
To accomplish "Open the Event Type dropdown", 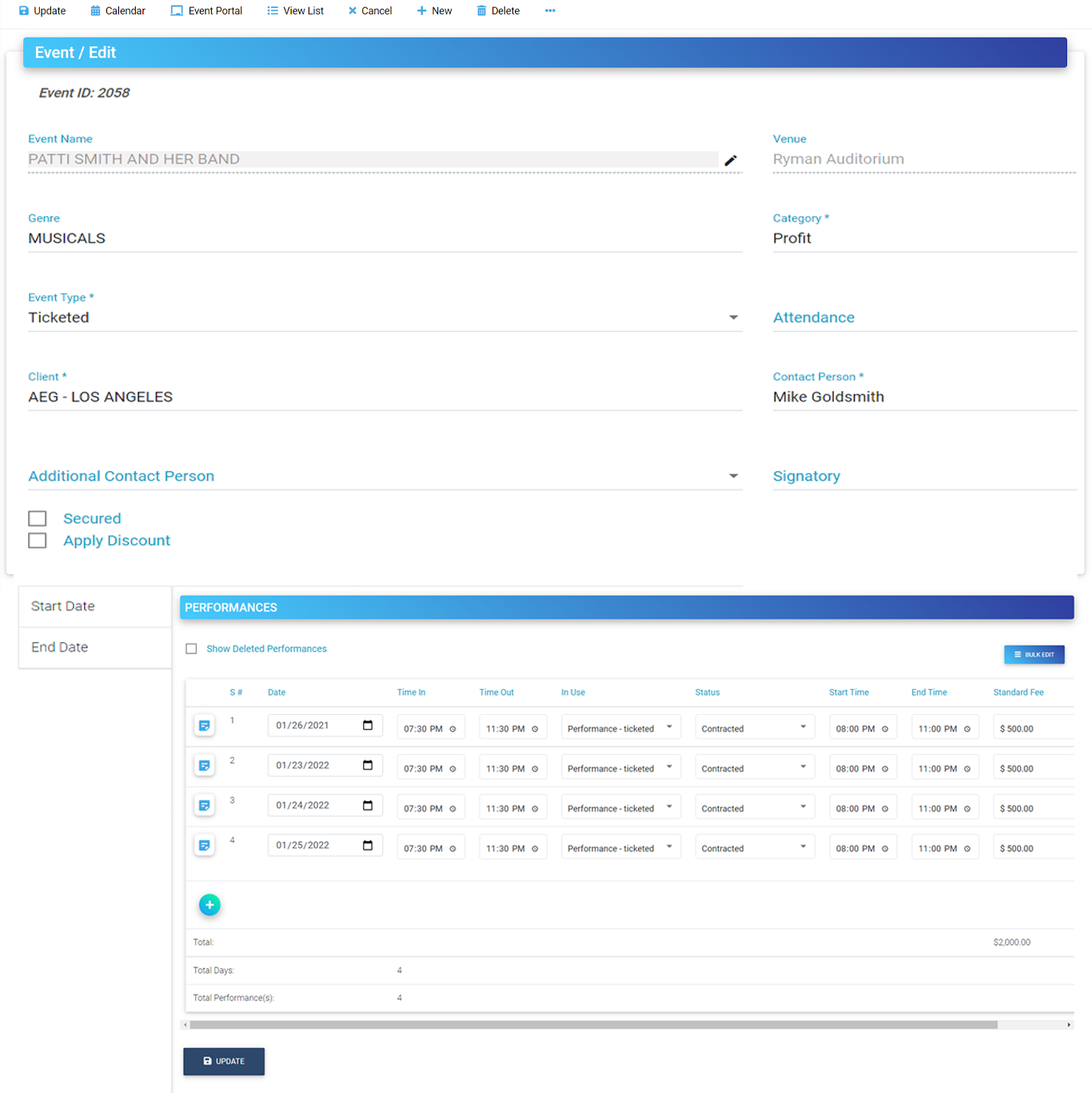I will [x=733, y=317].
